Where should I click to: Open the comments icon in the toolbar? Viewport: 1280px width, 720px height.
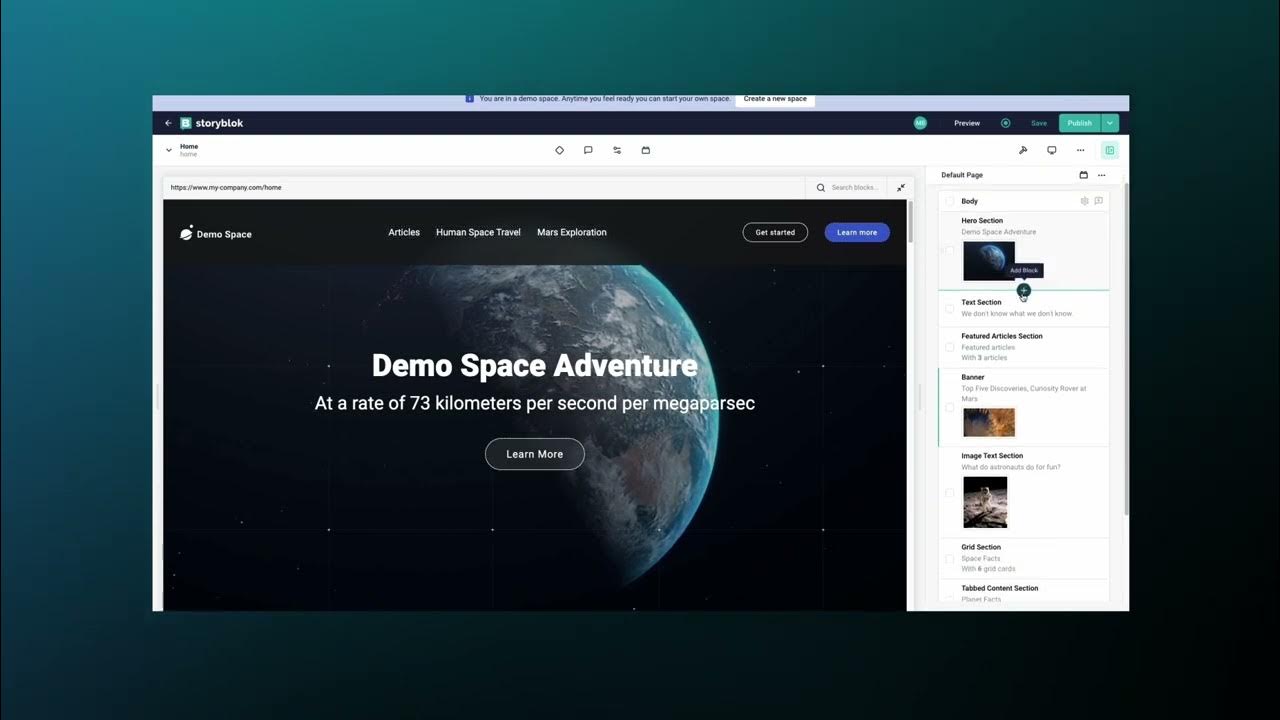588,150
